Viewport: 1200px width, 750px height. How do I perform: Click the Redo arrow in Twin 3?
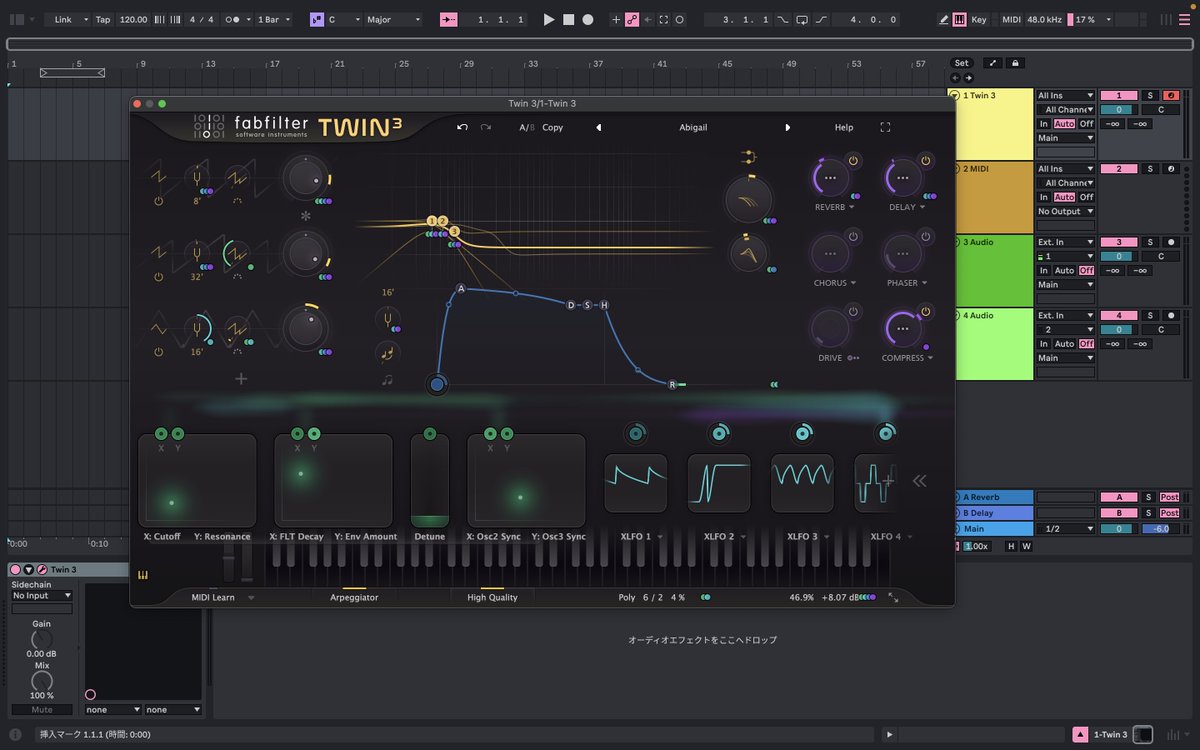click(x=486, y=127)
